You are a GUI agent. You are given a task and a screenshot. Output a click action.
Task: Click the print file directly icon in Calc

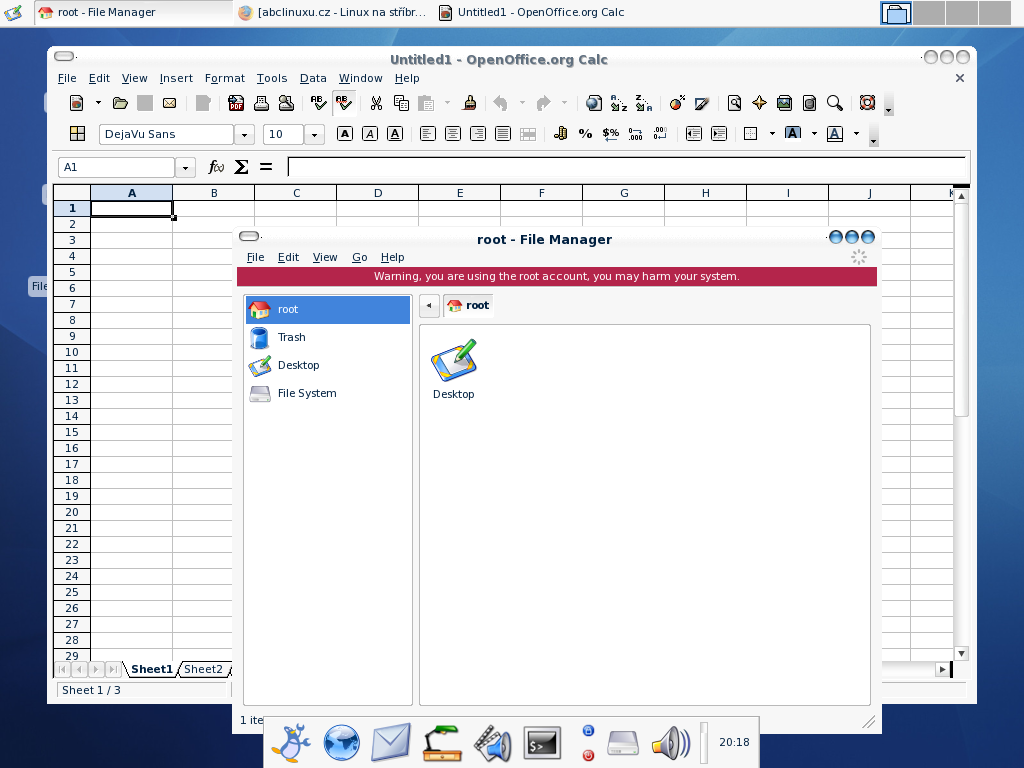click(261, 103)
